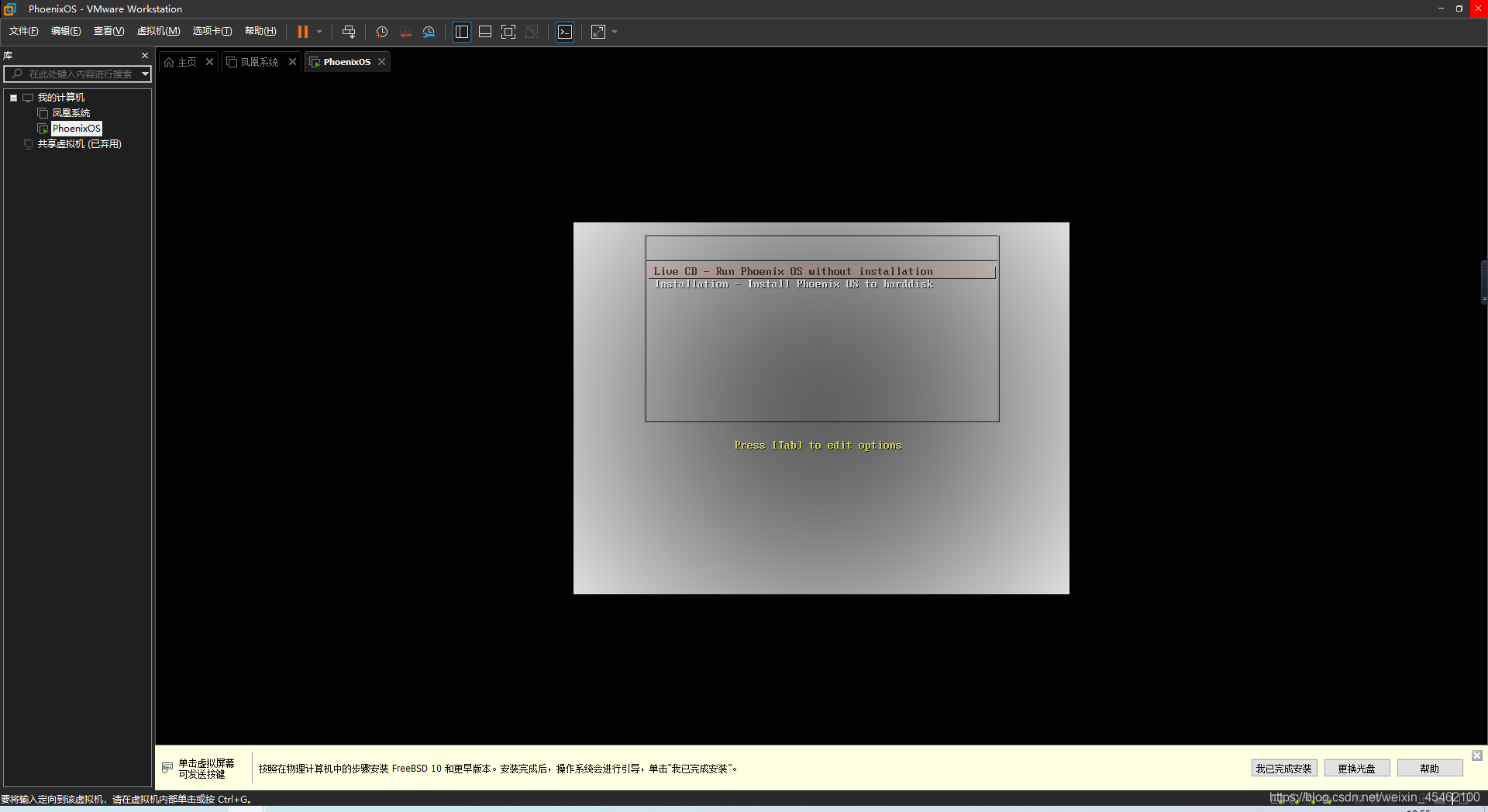Click the 帮助 button in notification bar

(x=1429, y=769)
